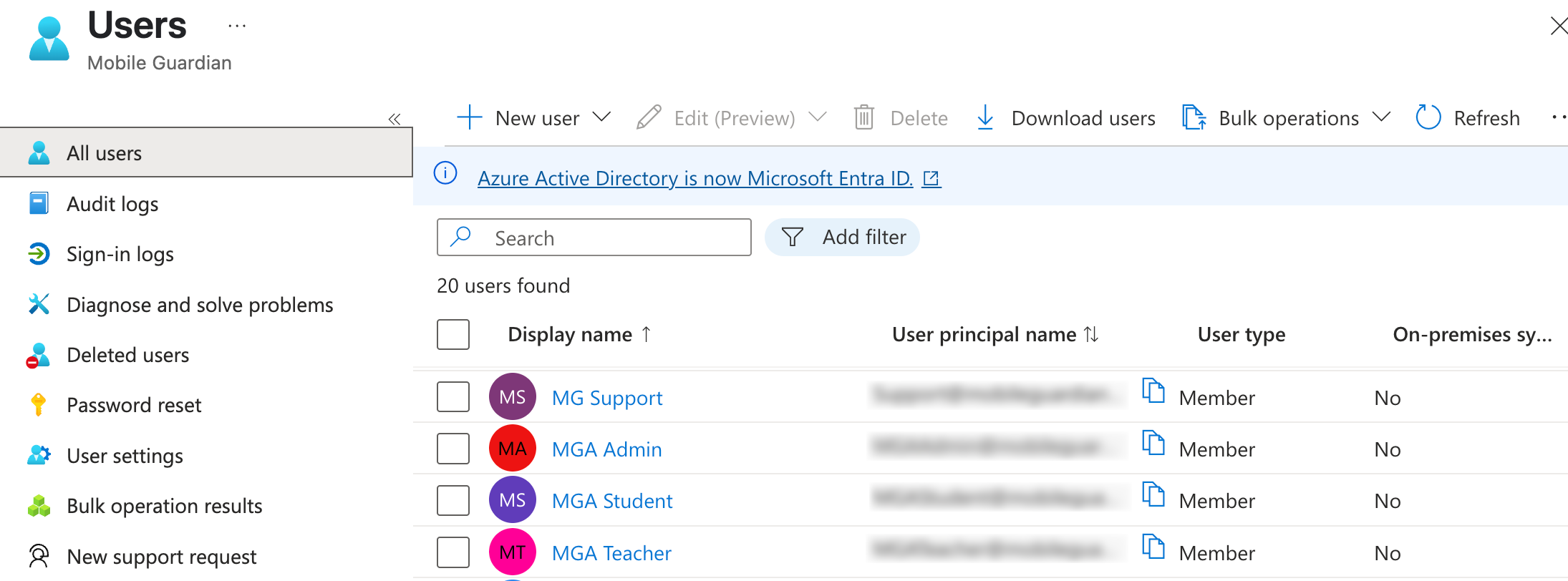1568x581 pixels.
Task: Copy MG Support user principal name
Action: coord(1153,391)
